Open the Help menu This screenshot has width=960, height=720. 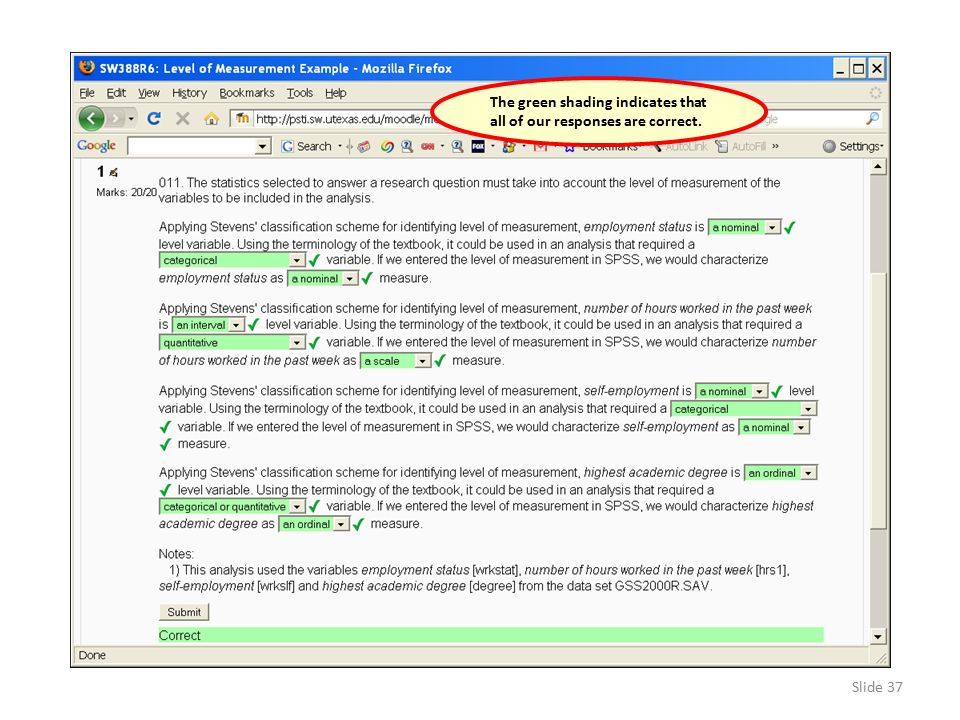pyautogui.click(x=336, y=93)
